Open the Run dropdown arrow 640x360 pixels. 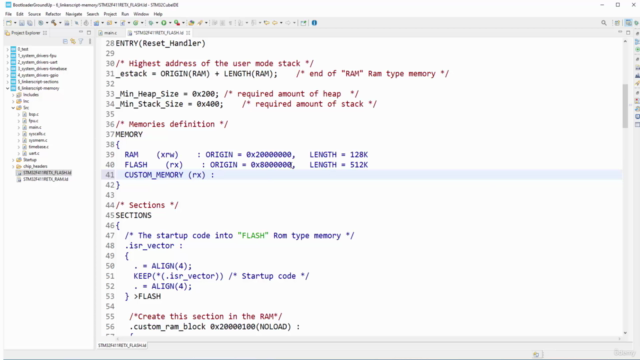pyautogui.click(x=170, y=23)
